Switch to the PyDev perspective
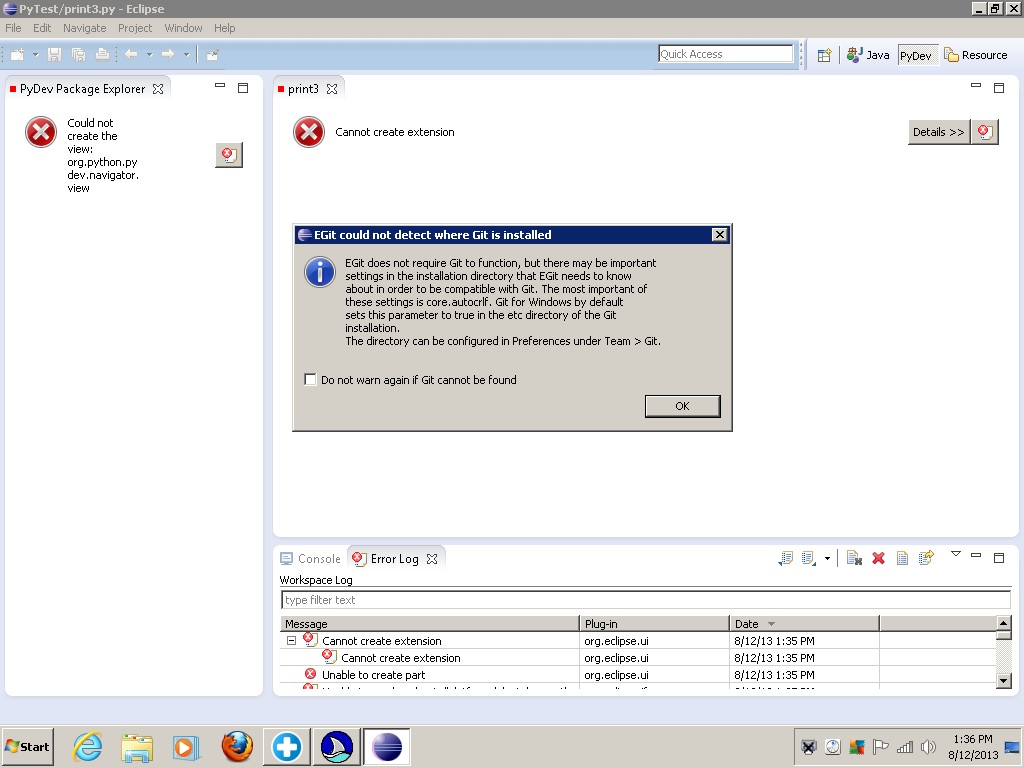Image resolution: width=1024 pixels, height=768 pixels. 918,56
